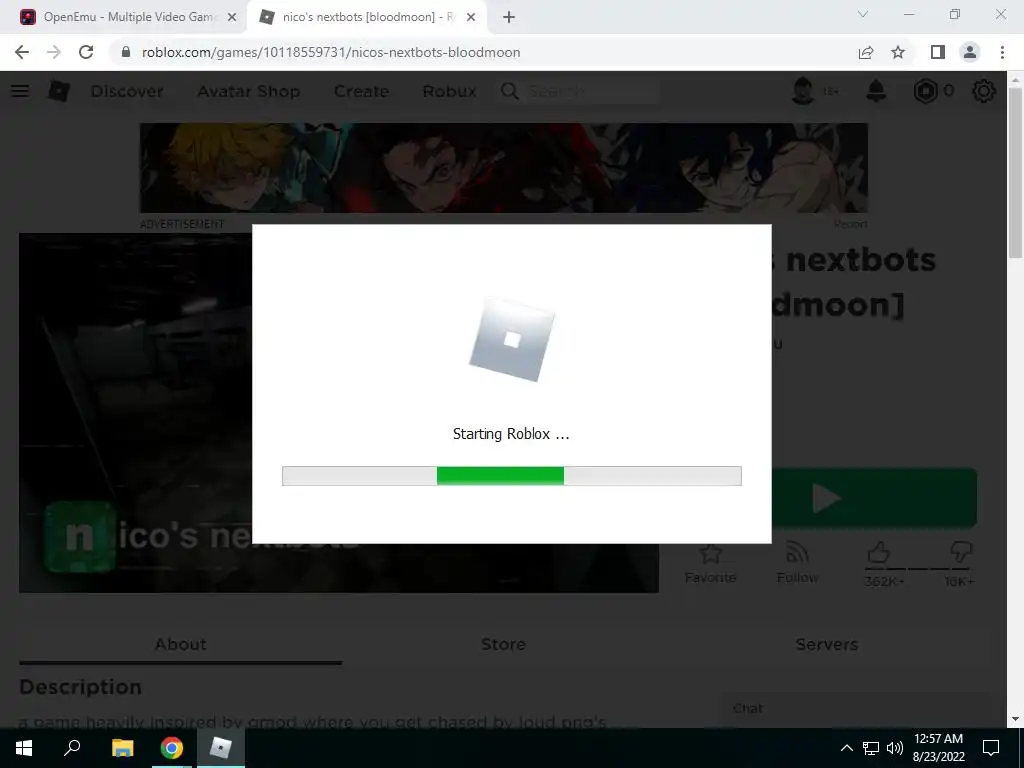Close the OpenEmu browser tab
This screenshot has height=768, width=1024.
click(231, 18)
